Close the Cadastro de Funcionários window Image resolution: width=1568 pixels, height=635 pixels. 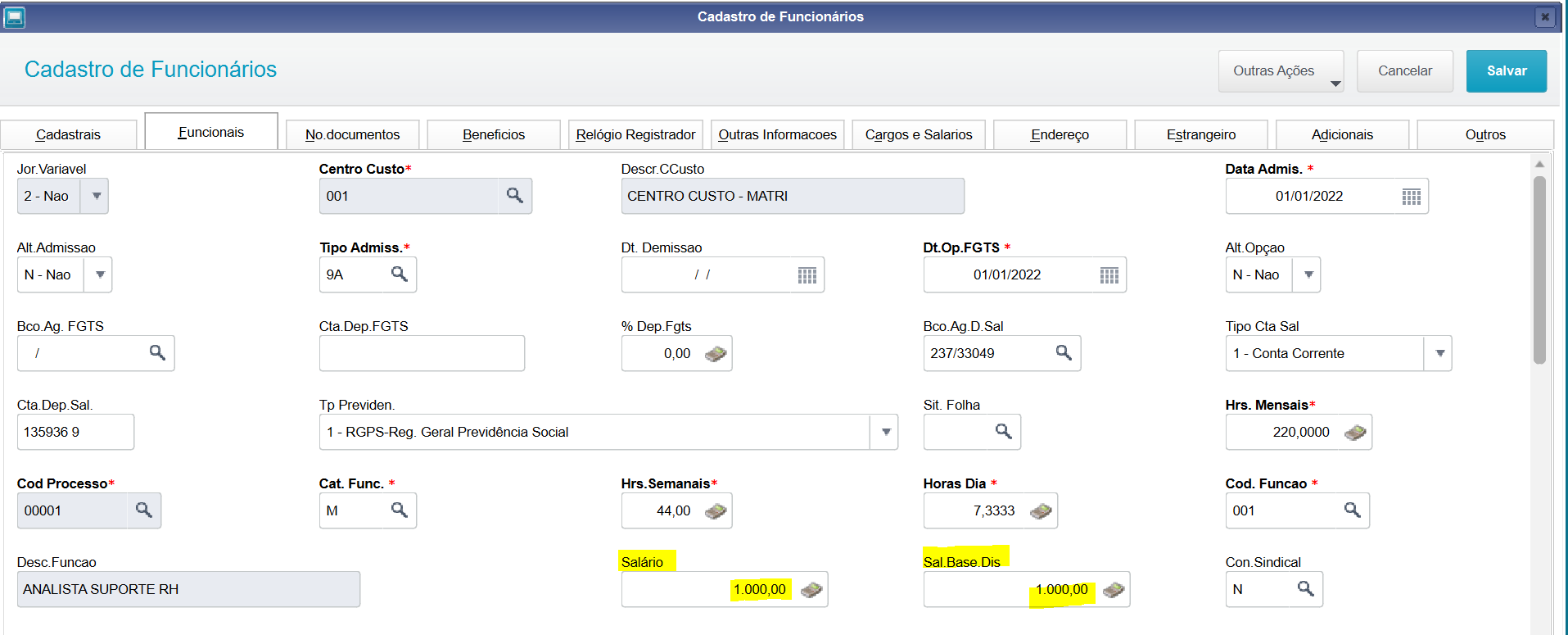[x=1544, y=16]
